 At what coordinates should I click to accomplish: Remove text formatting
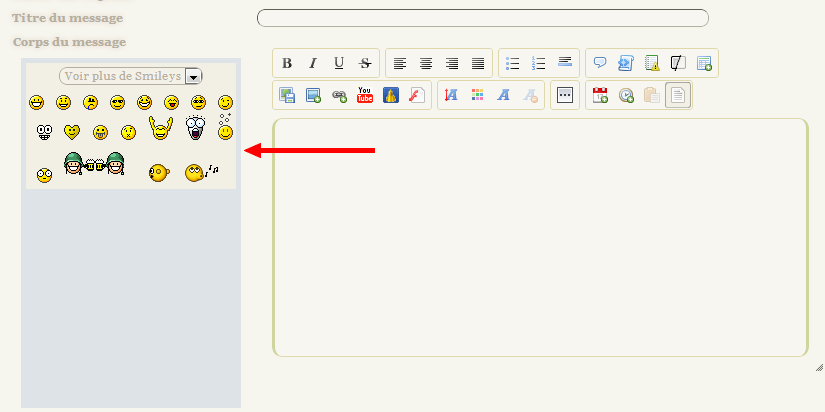tap(530, 95)
